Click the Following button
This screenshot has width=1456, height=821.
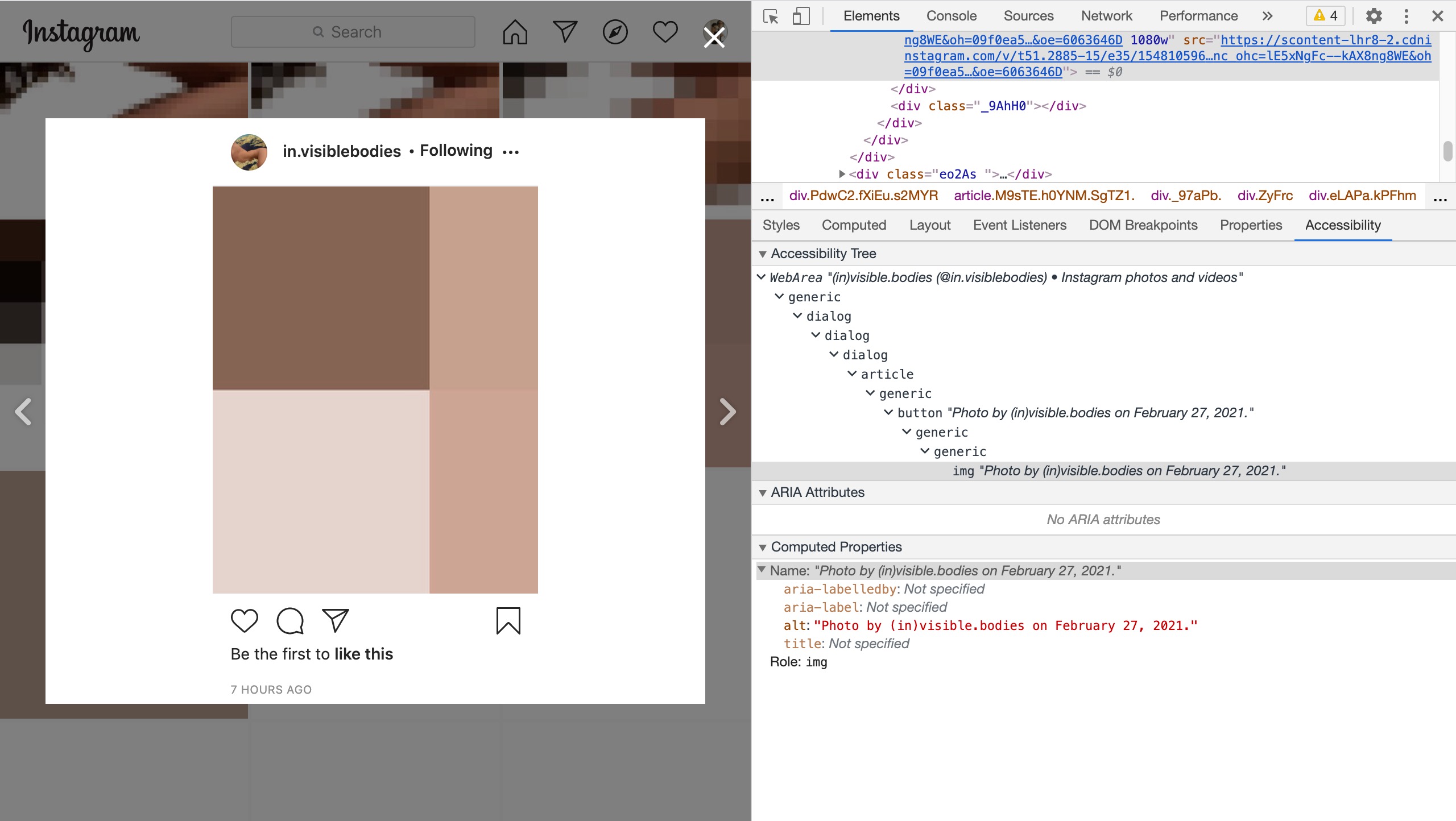pyautogui.click(x=456, y=151)
